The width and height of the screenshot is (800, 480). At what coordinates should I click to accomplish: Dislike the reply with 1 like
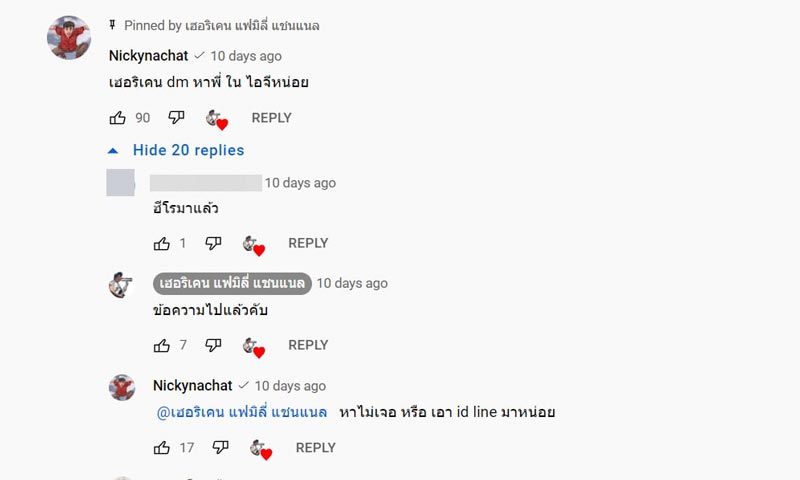[x=213, y=243]
